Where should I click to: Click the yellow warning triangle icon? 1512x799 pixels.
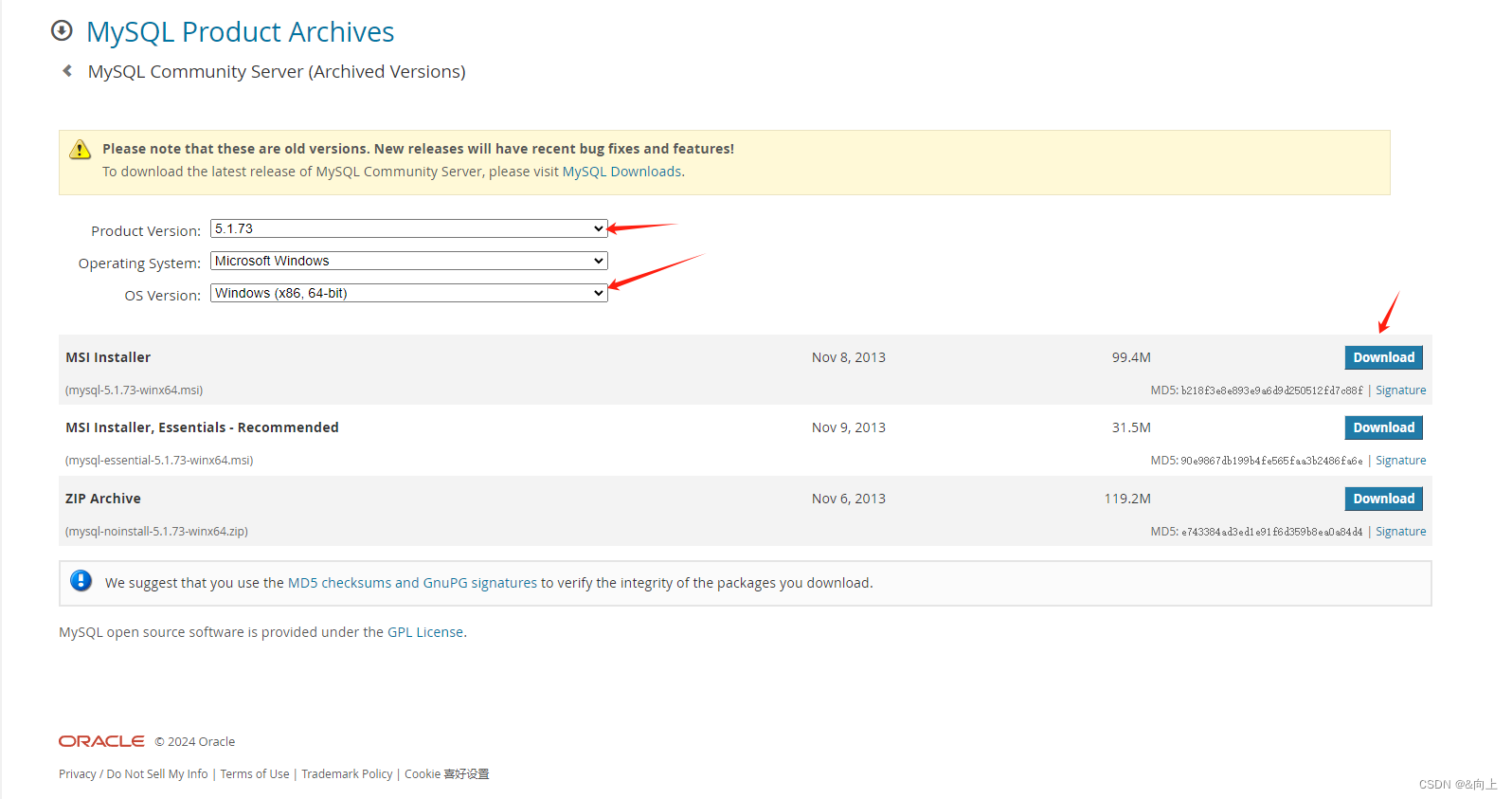point(81,149)
